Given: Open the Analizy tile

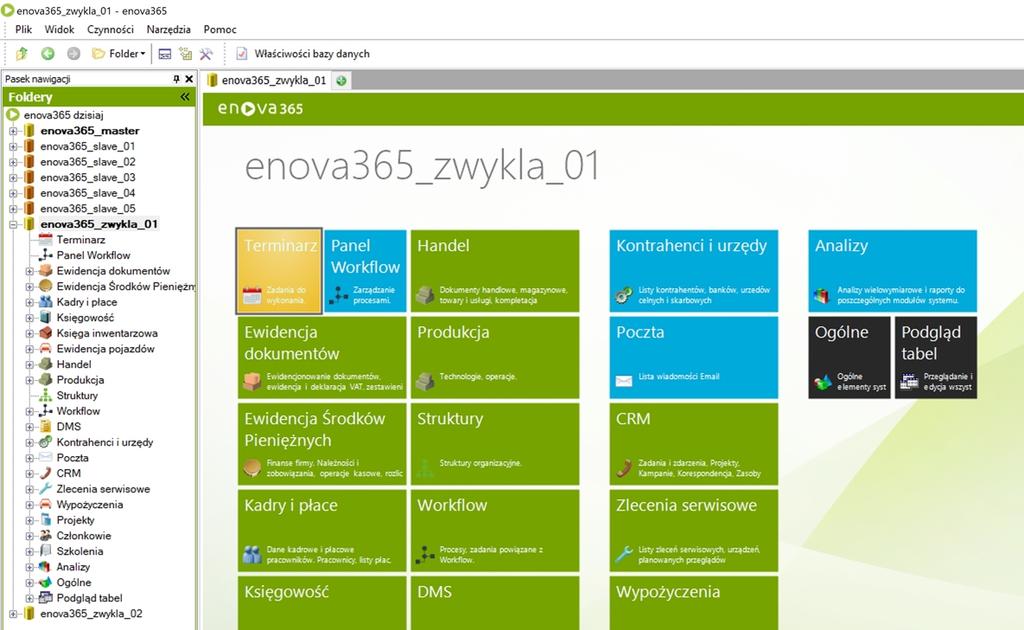Looking at the screenshot, I should (x=893, y=271).
